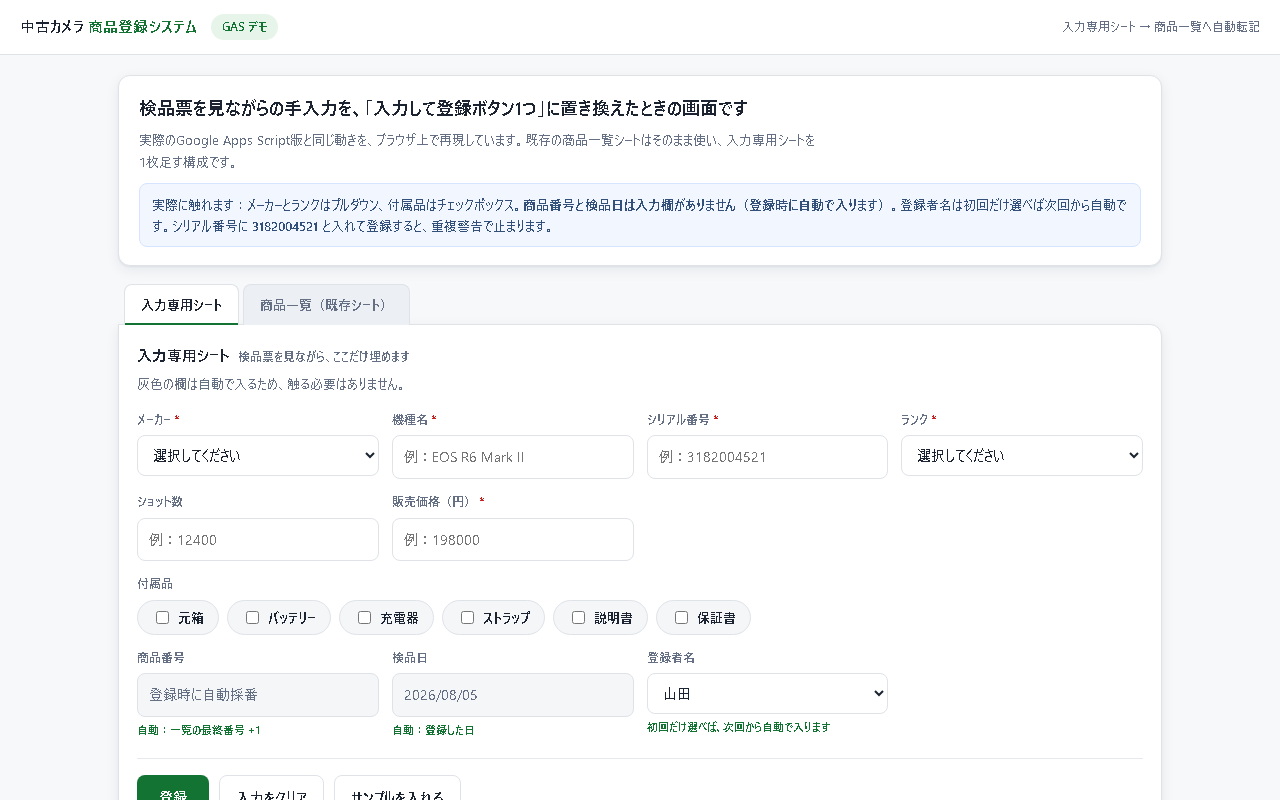
Task: Click the note 灰色の欄は自動で入るため、触る必要はありません。
Action: pyautogui.click(x=271, y=384)
